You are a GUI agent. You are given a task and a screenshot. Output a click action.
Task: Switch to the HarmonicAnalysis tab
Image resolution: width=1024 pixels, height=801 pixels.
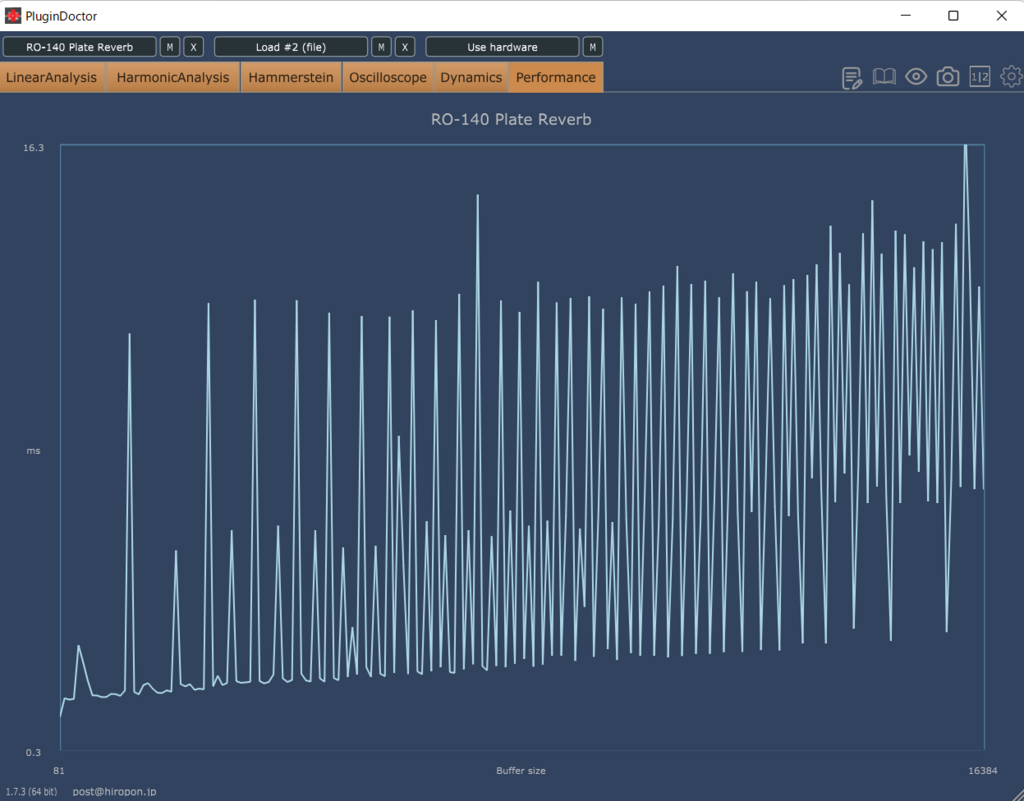[173, 77]
